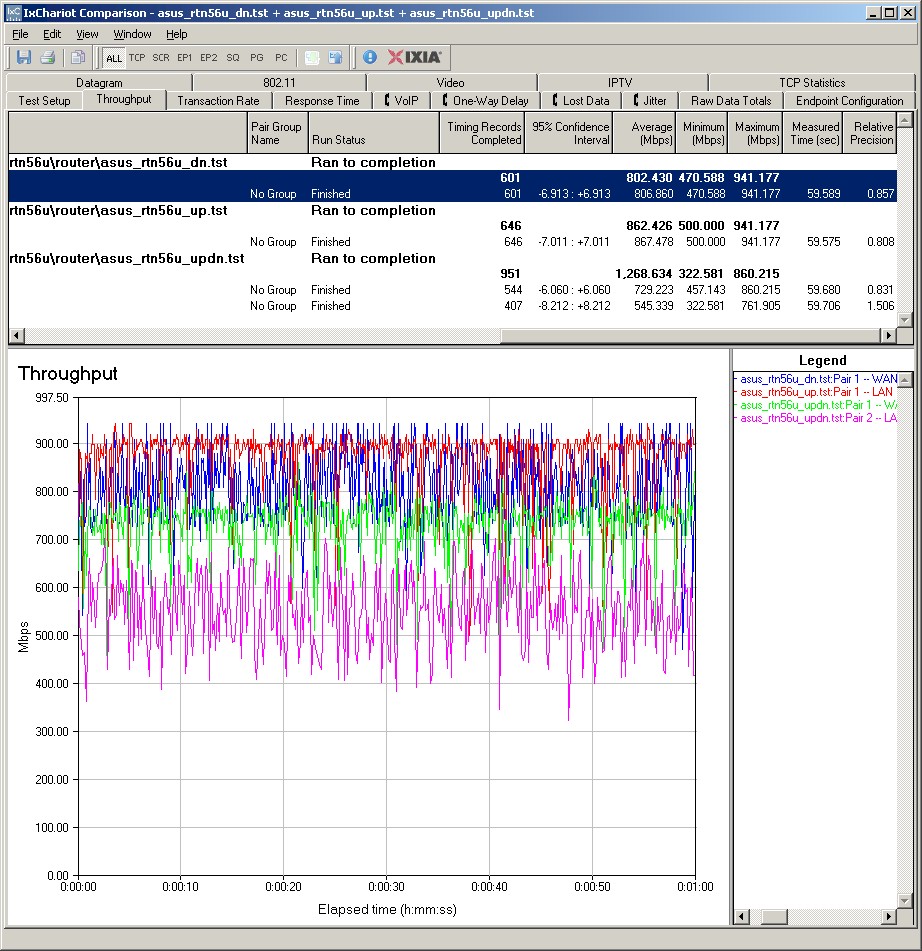
Task: Select the SCR filter button
Action: click(161, 58)
